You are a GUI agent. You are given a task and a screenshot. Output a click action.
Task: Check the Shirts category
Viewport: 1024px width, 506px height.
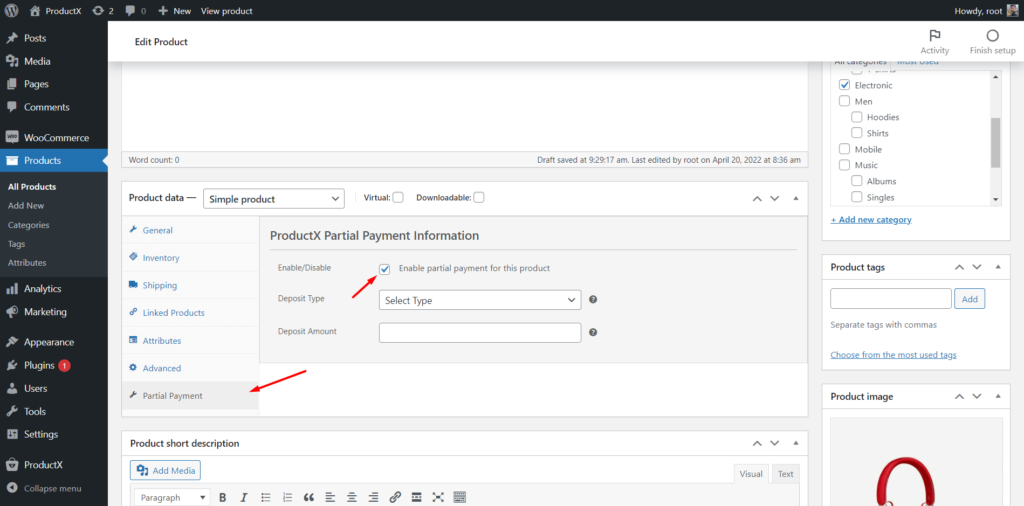coord(857,133)
